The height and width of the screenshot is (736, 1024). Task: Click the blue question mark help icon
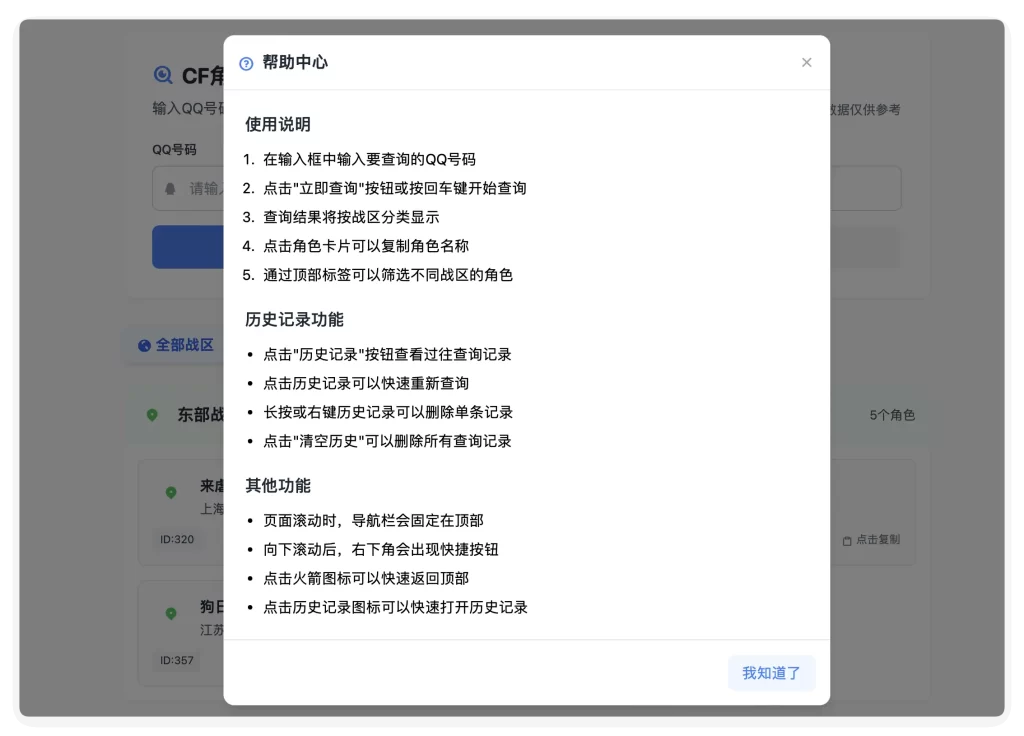tap(245, 62)
